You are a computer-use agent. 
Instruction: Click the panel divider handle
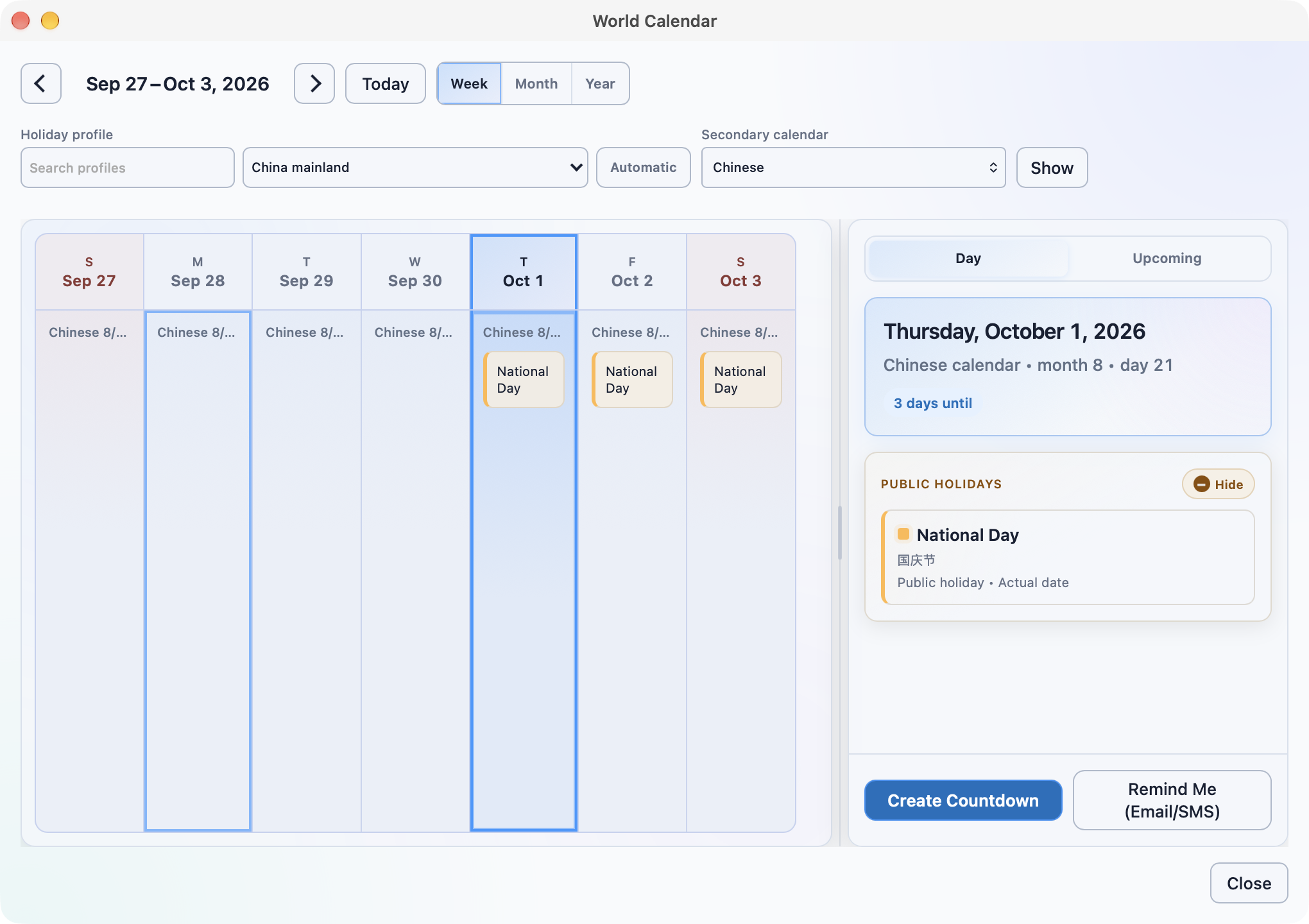coord(840,533)
